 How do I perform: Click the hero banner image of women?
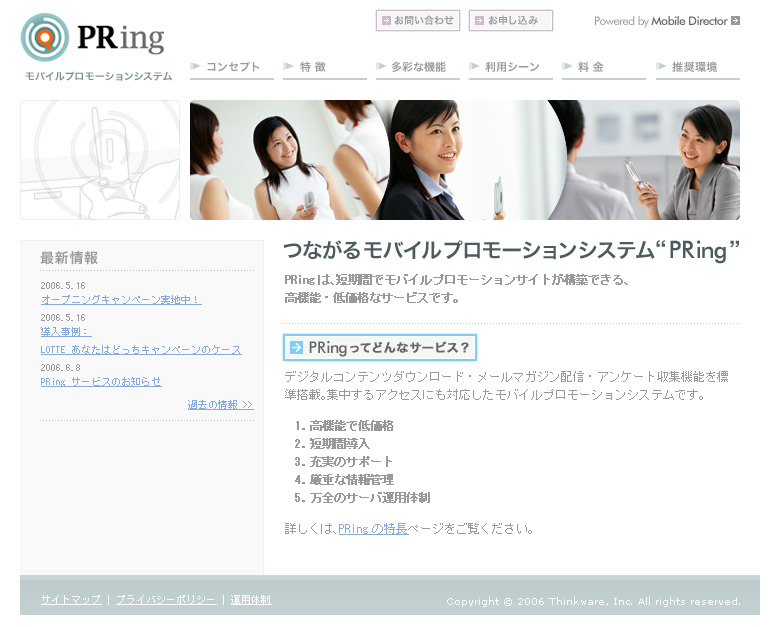(464, 160)
